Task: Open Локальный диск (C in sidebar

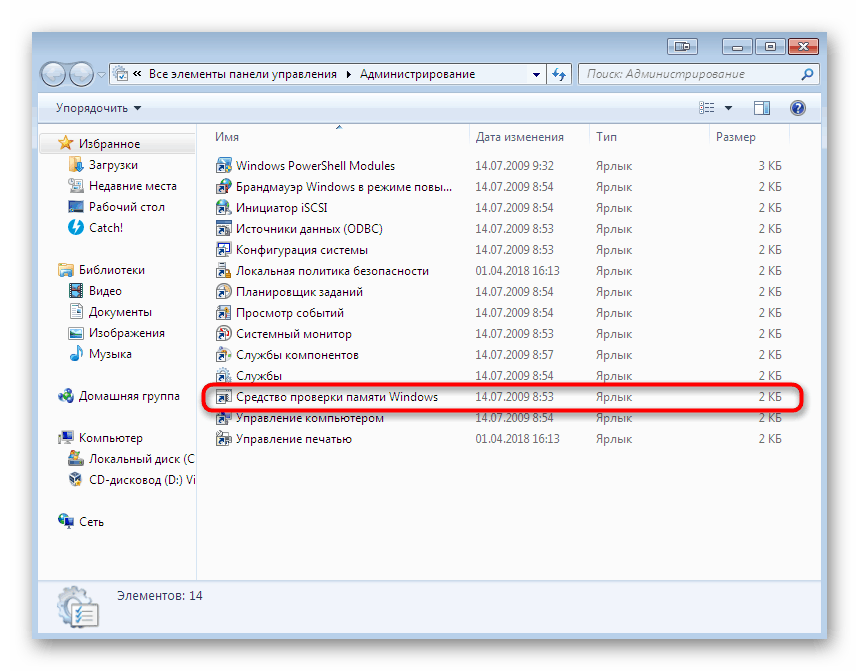Action: [141, 458]
